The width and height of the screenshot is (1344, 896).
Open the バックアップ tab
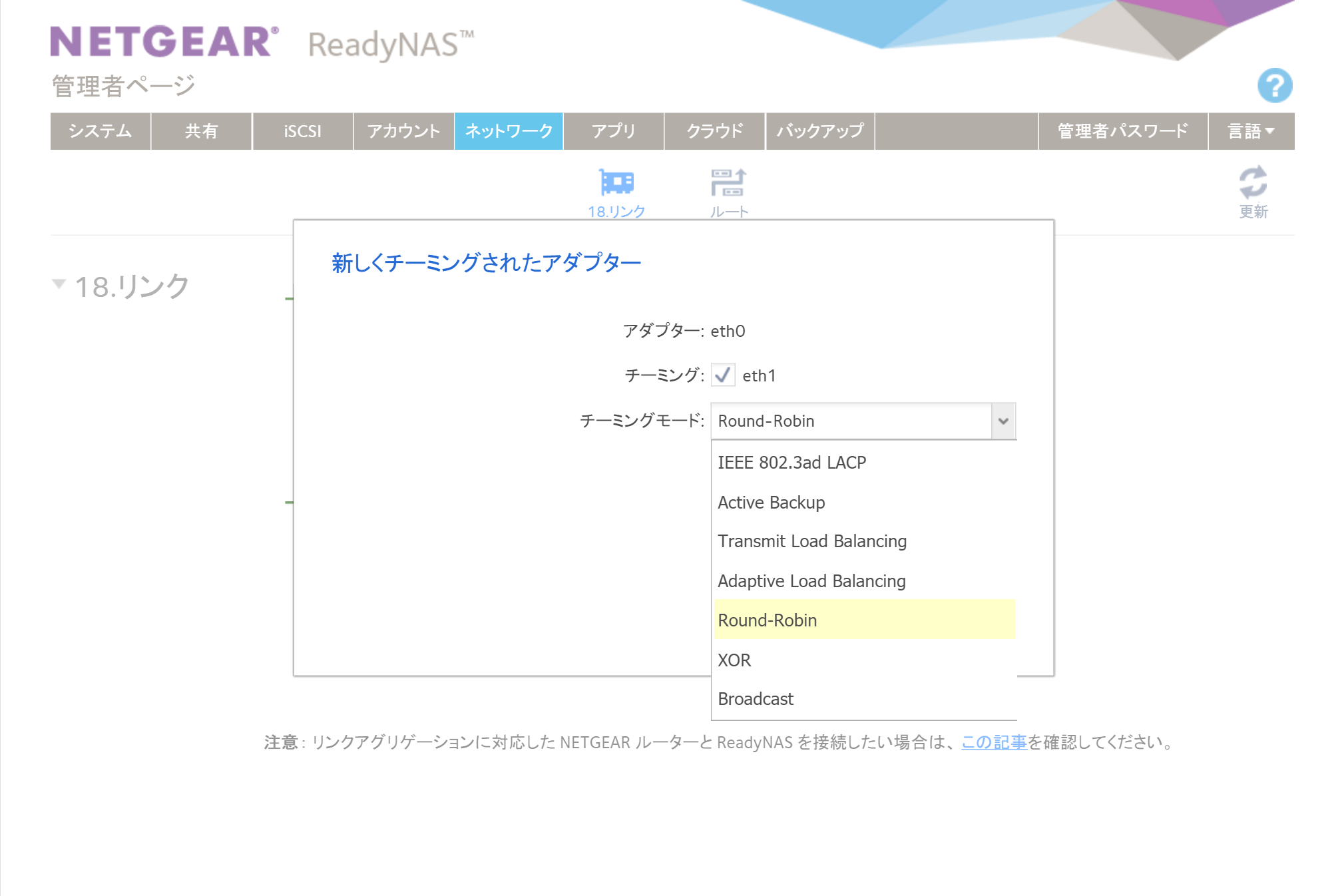pyautogui.click(x=819, y=131)
